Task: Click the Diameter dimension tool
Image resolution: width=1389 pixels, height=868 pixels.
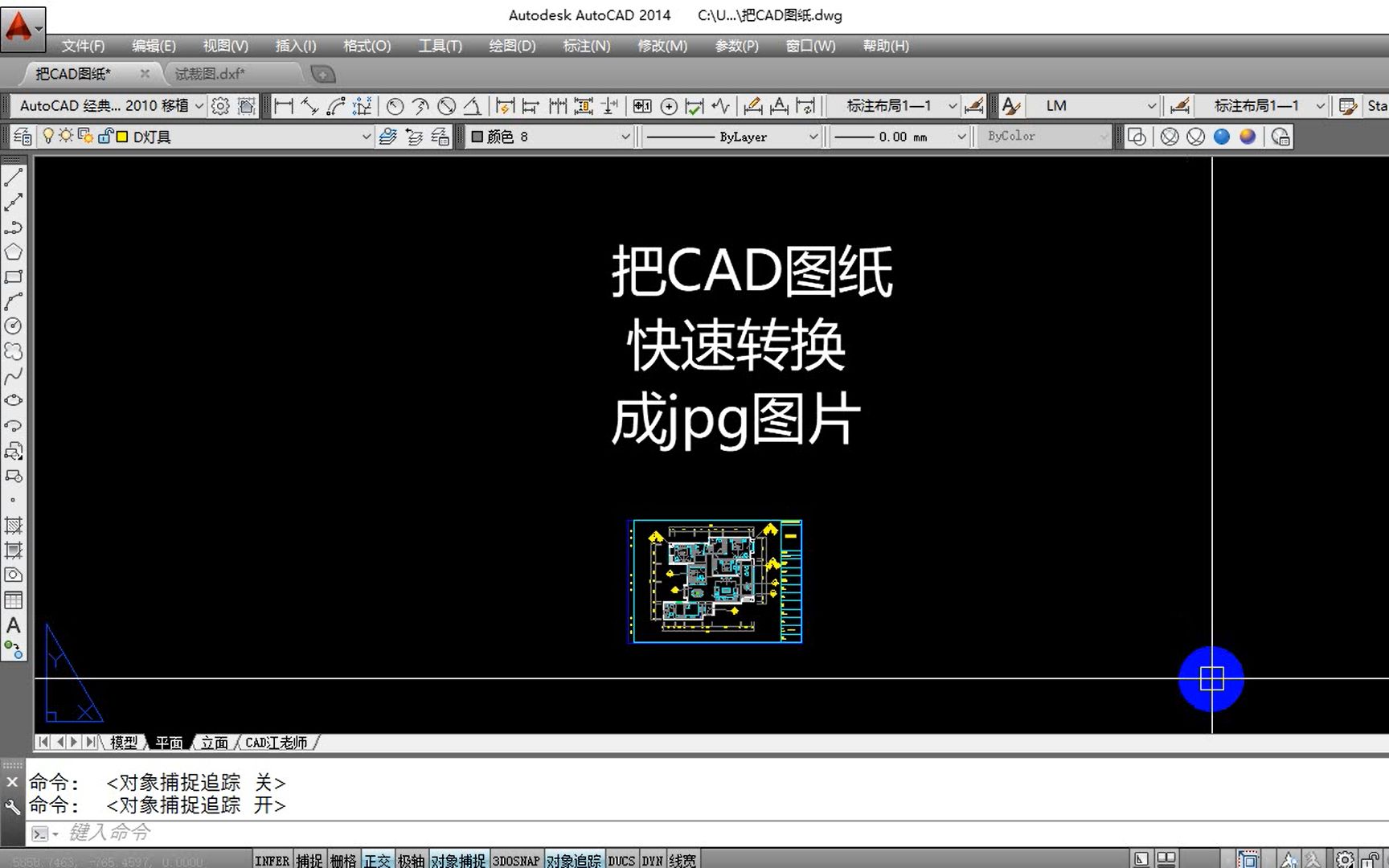Action: click(x=447, y=106)
